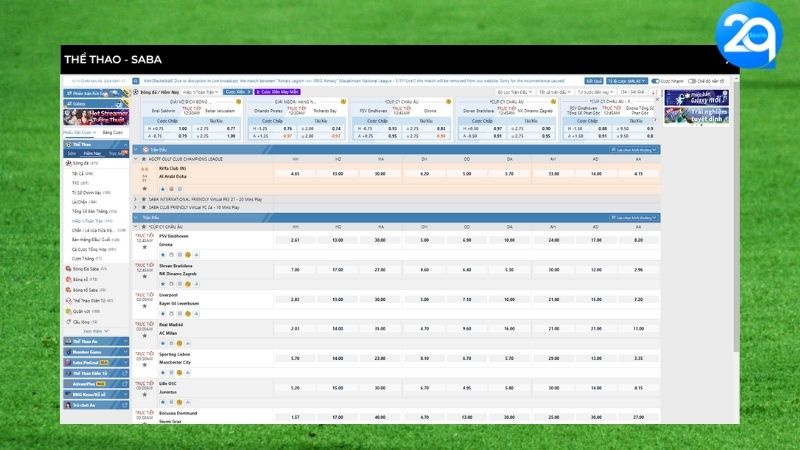Expand SABA Club Friendly Virtual PC 24 group
This screenshot has width=800, height=450.
(136, 208)
